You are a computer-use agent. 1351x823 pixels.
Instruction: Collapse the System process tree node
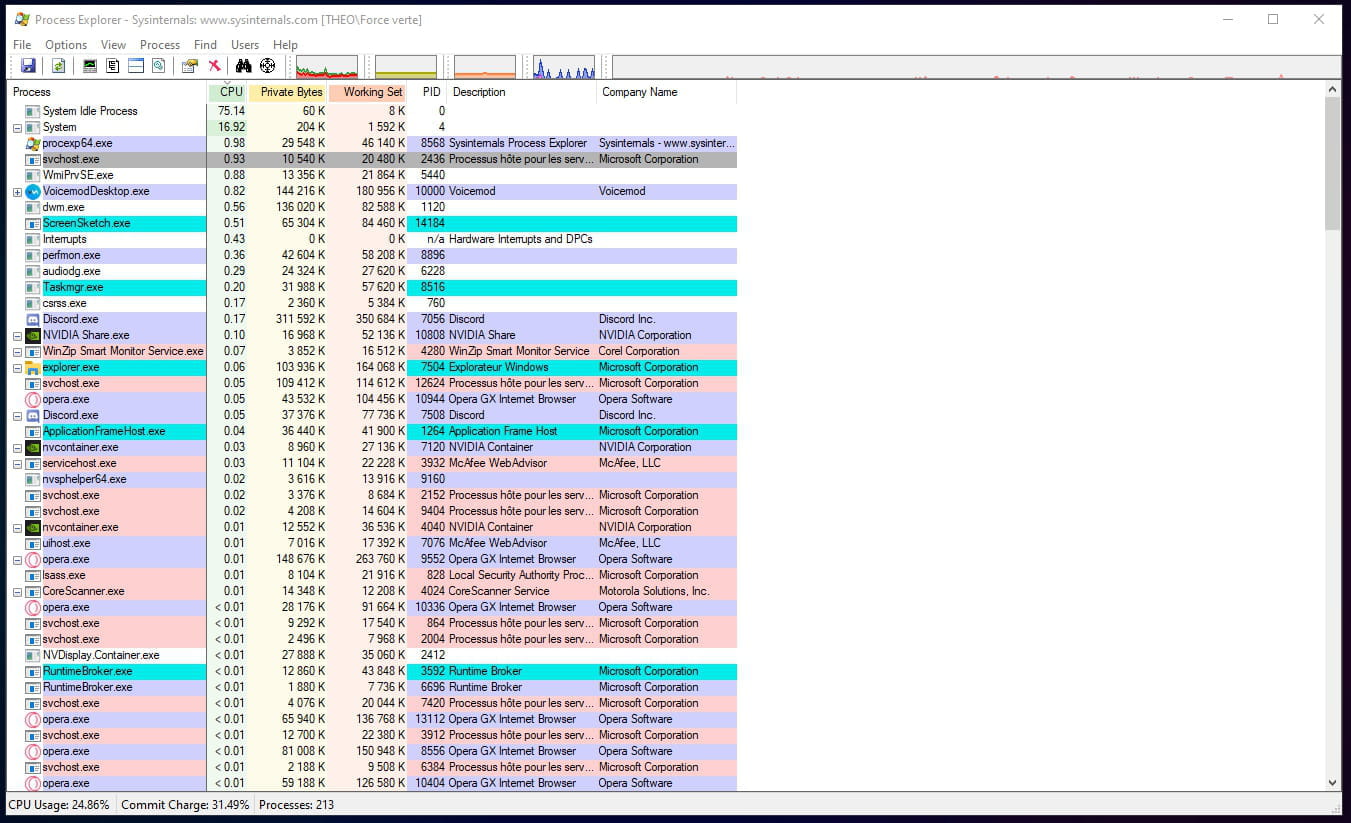click(17, 127)
